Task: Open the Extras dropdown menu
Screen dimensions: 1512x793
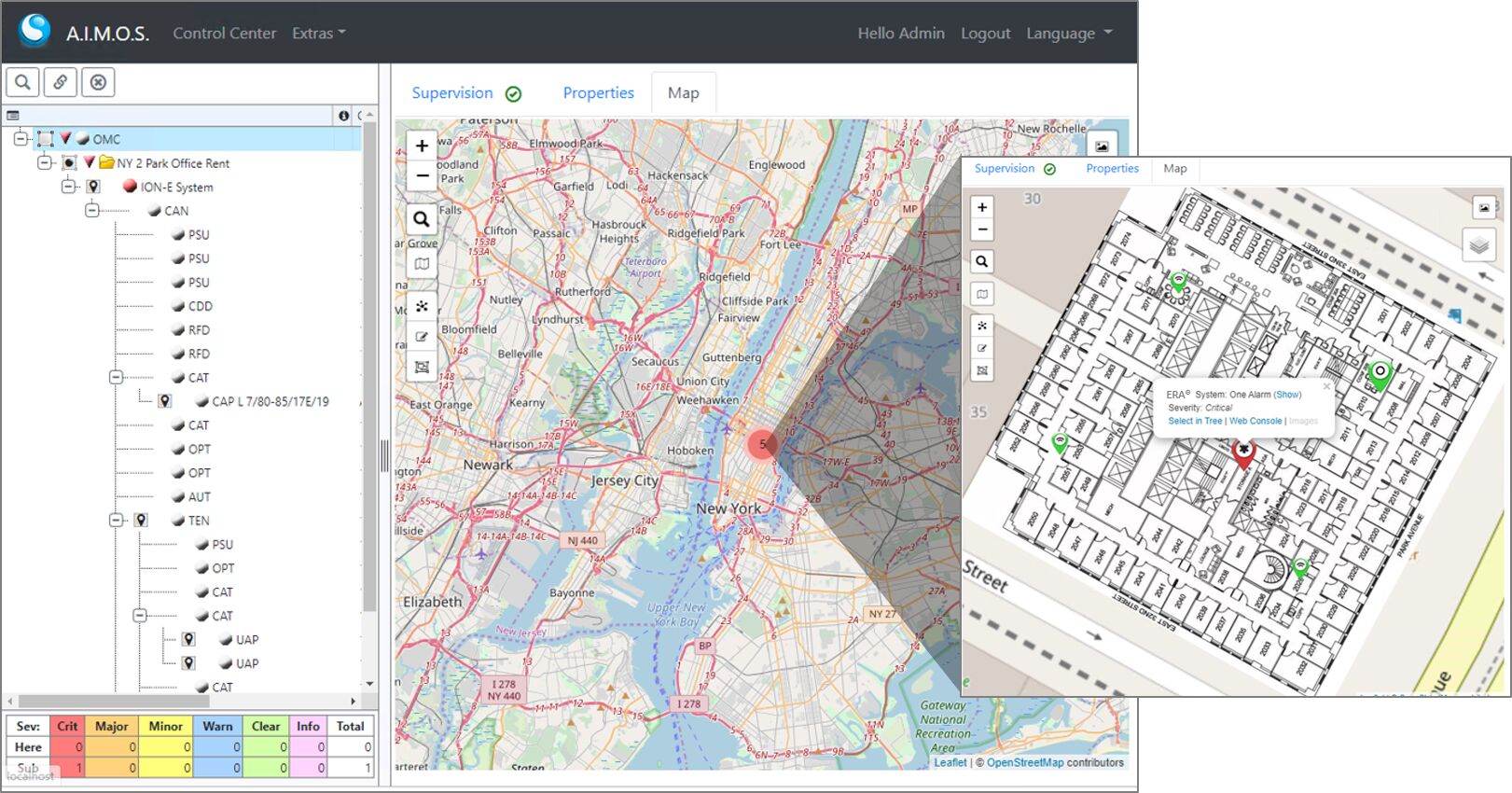Action: (319, 34)
